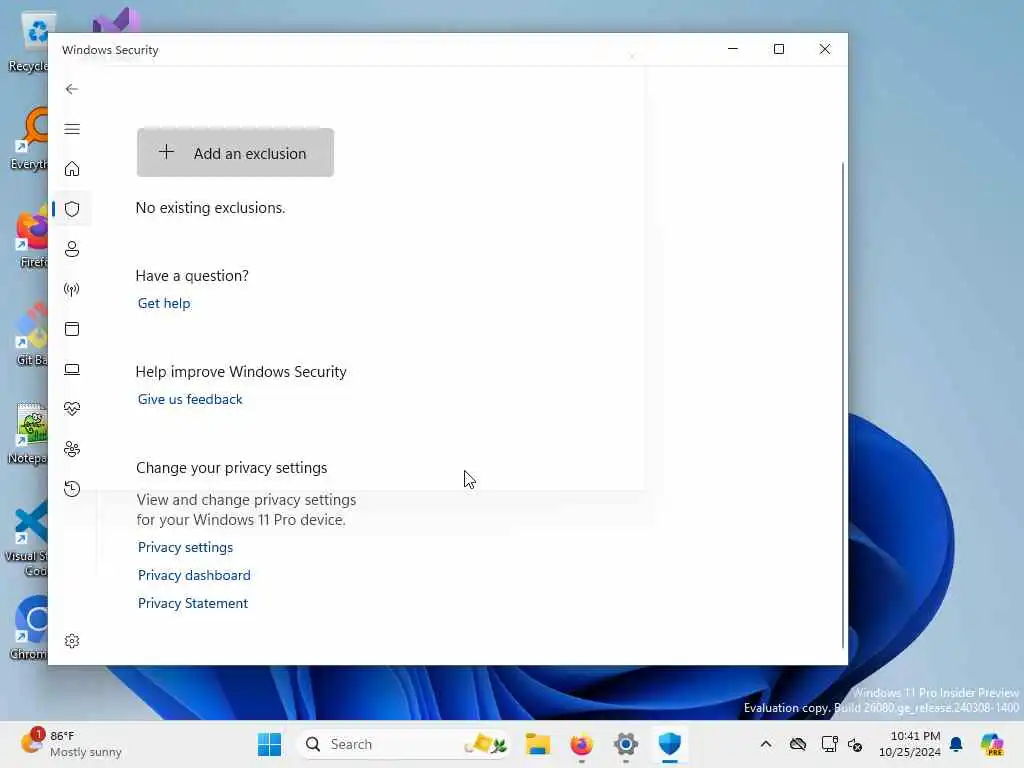Open App & browser control icon
The image size is (1024, 768).
click(72, 328)
